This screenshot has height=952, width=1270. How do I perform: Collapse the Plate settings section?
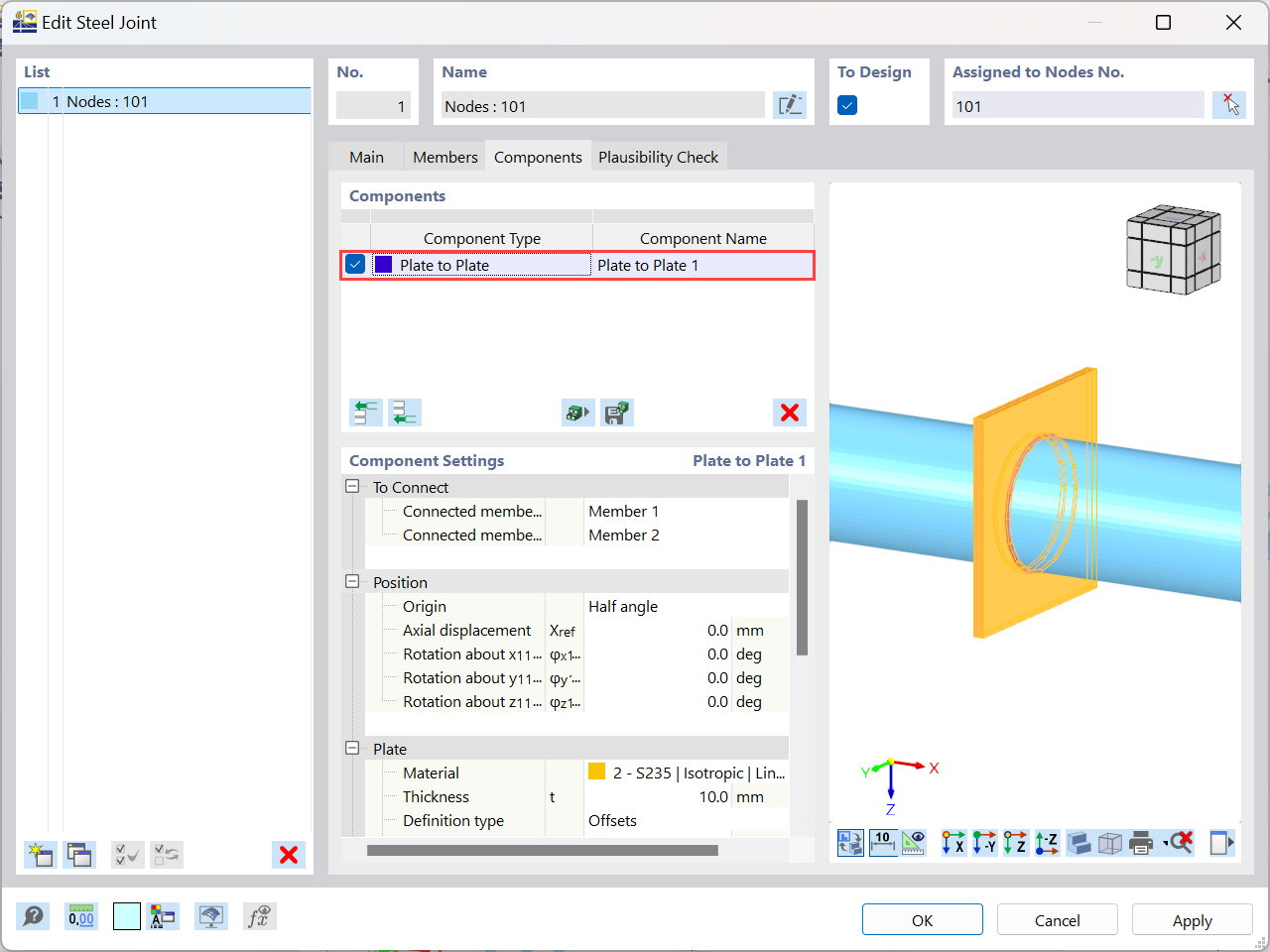(x=352, y=749)
